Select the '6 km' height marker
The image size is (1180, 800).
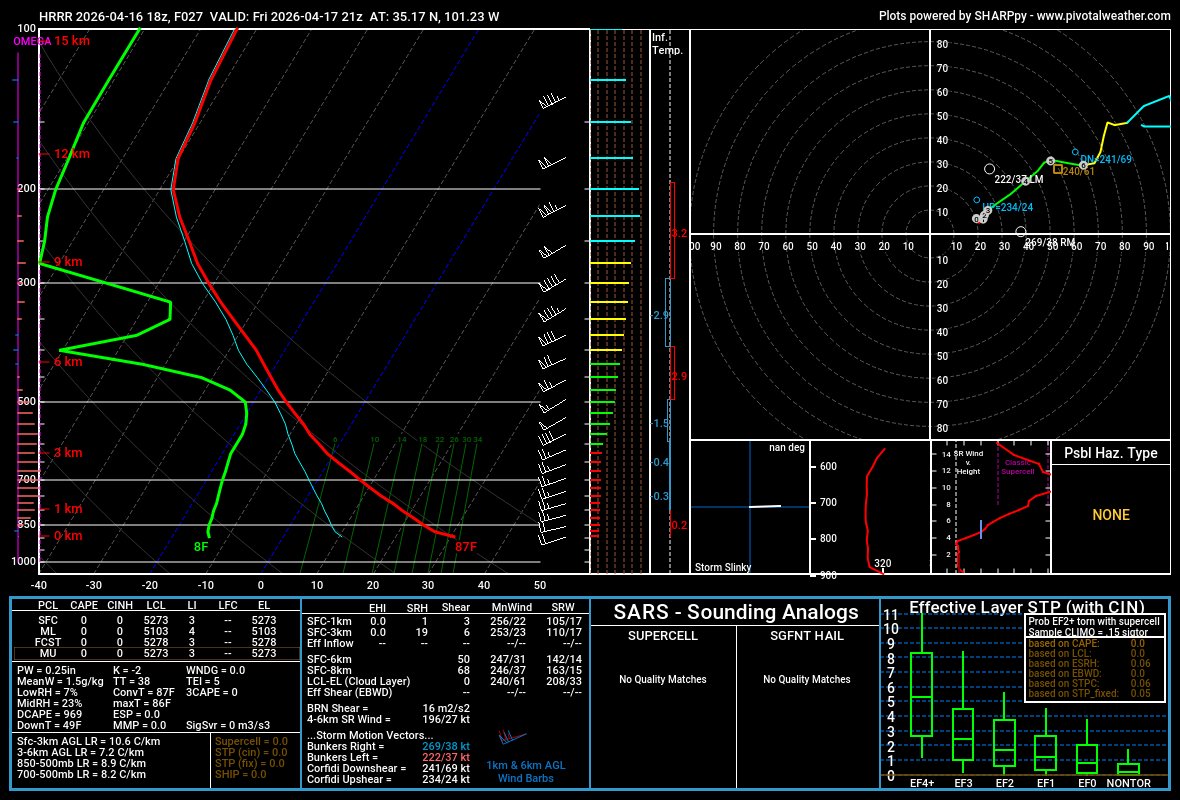68,361
